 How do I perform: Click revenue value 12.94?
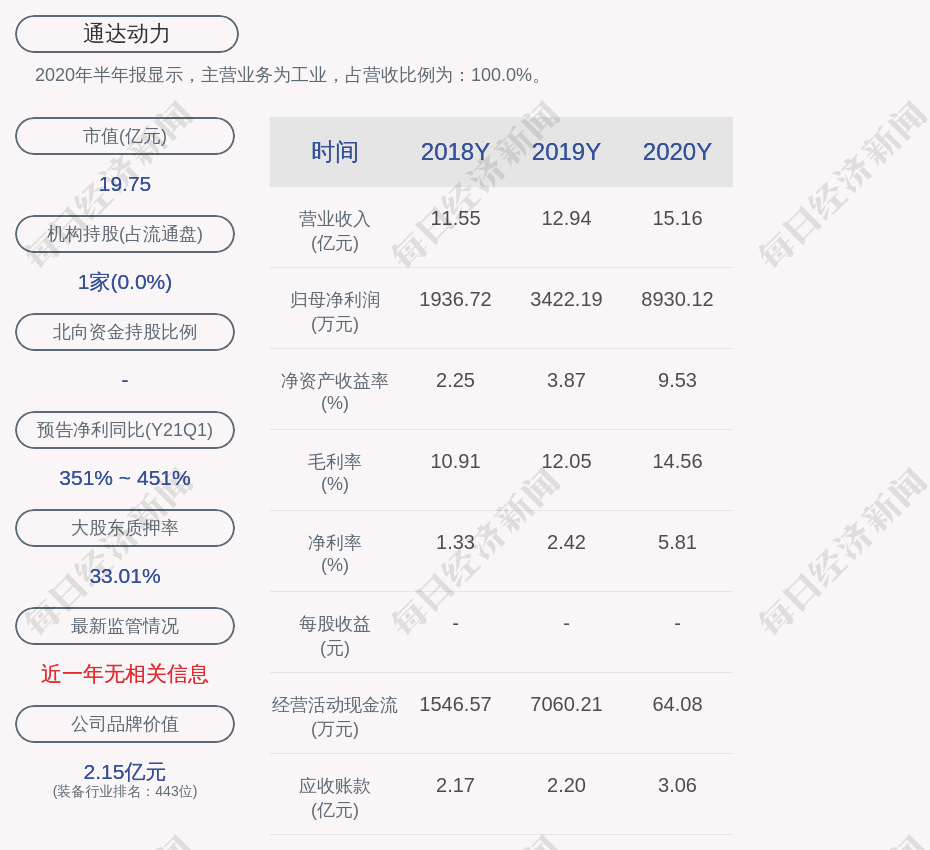click(x=566, y=218)
